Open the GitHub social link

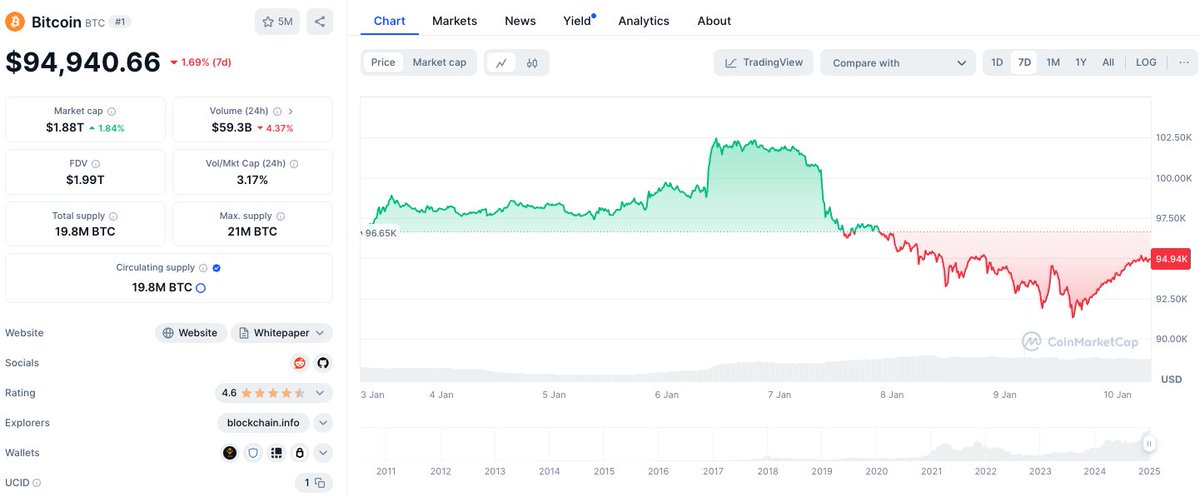click(x=322, y=363)
